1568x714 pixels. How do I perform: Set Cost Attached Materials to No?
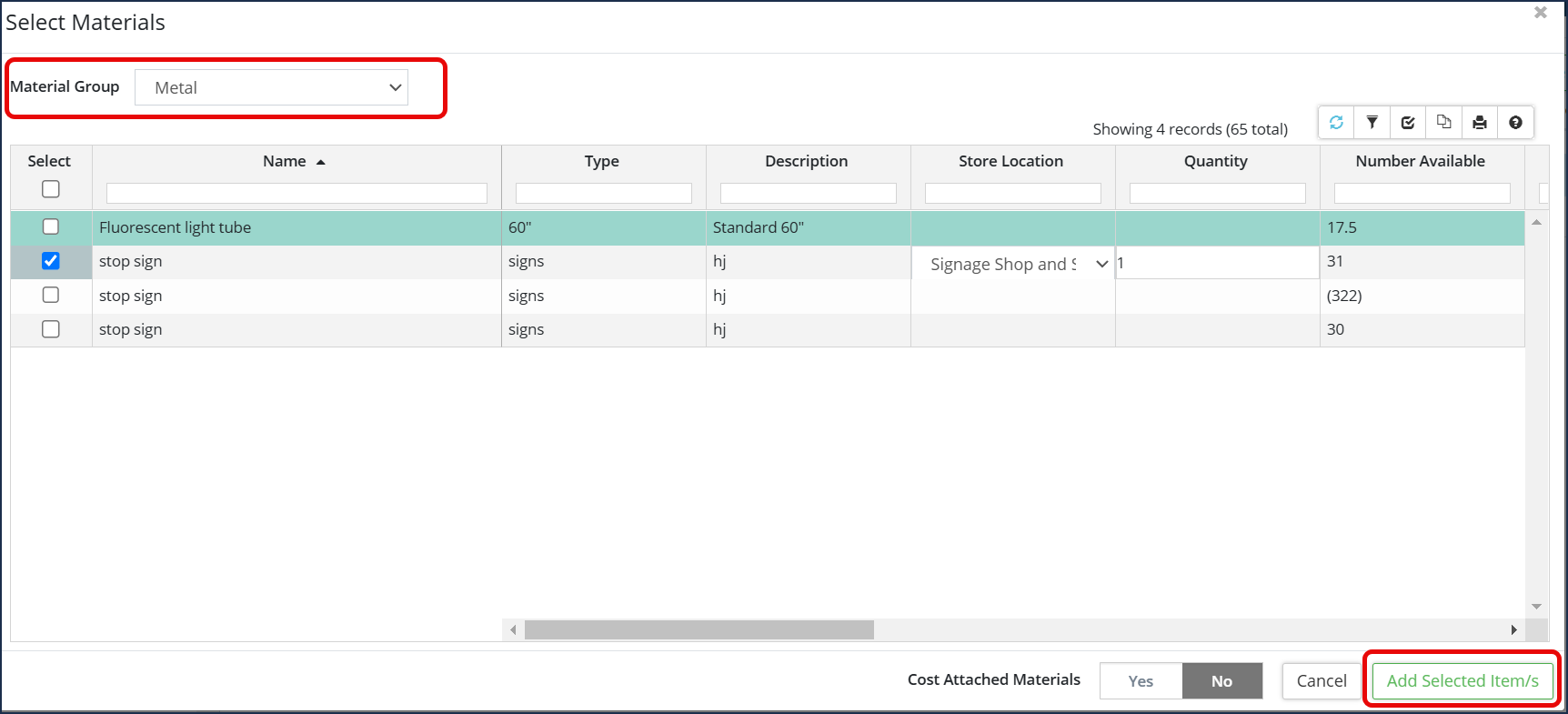pos(1221,680)
